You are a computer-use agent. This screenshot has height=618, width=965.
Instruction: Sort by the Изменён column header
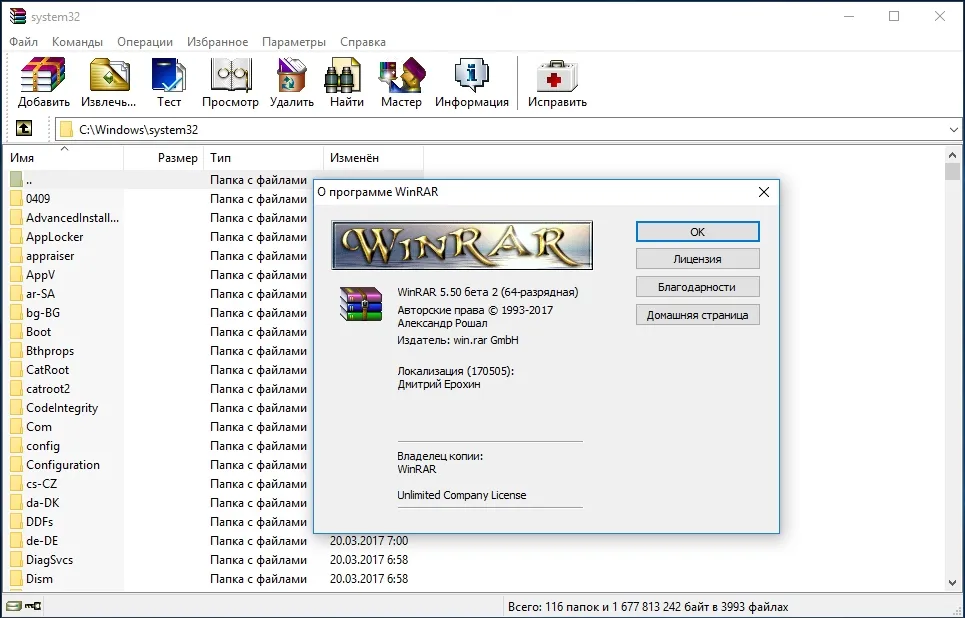tap(373, 158)
